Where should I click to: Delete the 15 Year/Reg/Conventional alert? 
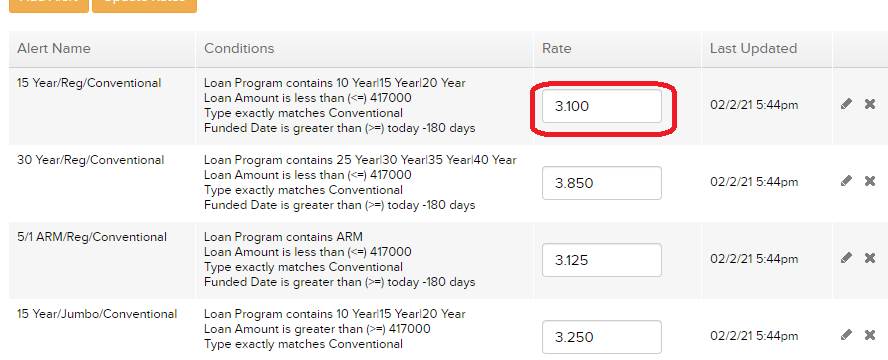(x=870, y=104)
